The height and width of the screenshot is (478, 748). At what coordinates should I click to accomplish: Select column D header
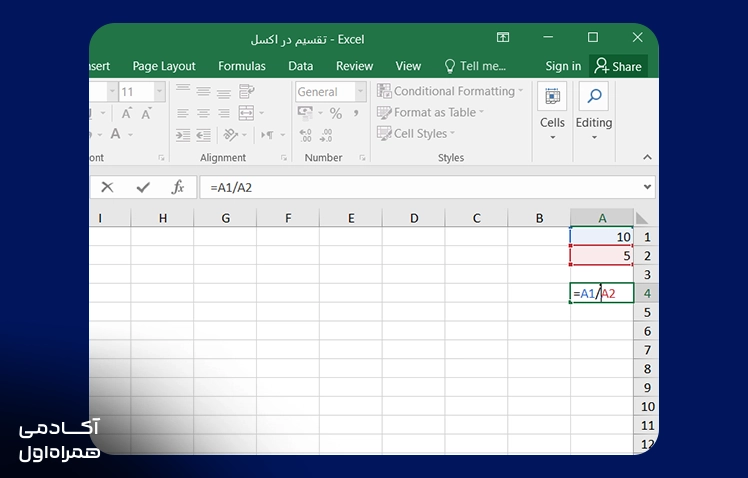(414, 218)
